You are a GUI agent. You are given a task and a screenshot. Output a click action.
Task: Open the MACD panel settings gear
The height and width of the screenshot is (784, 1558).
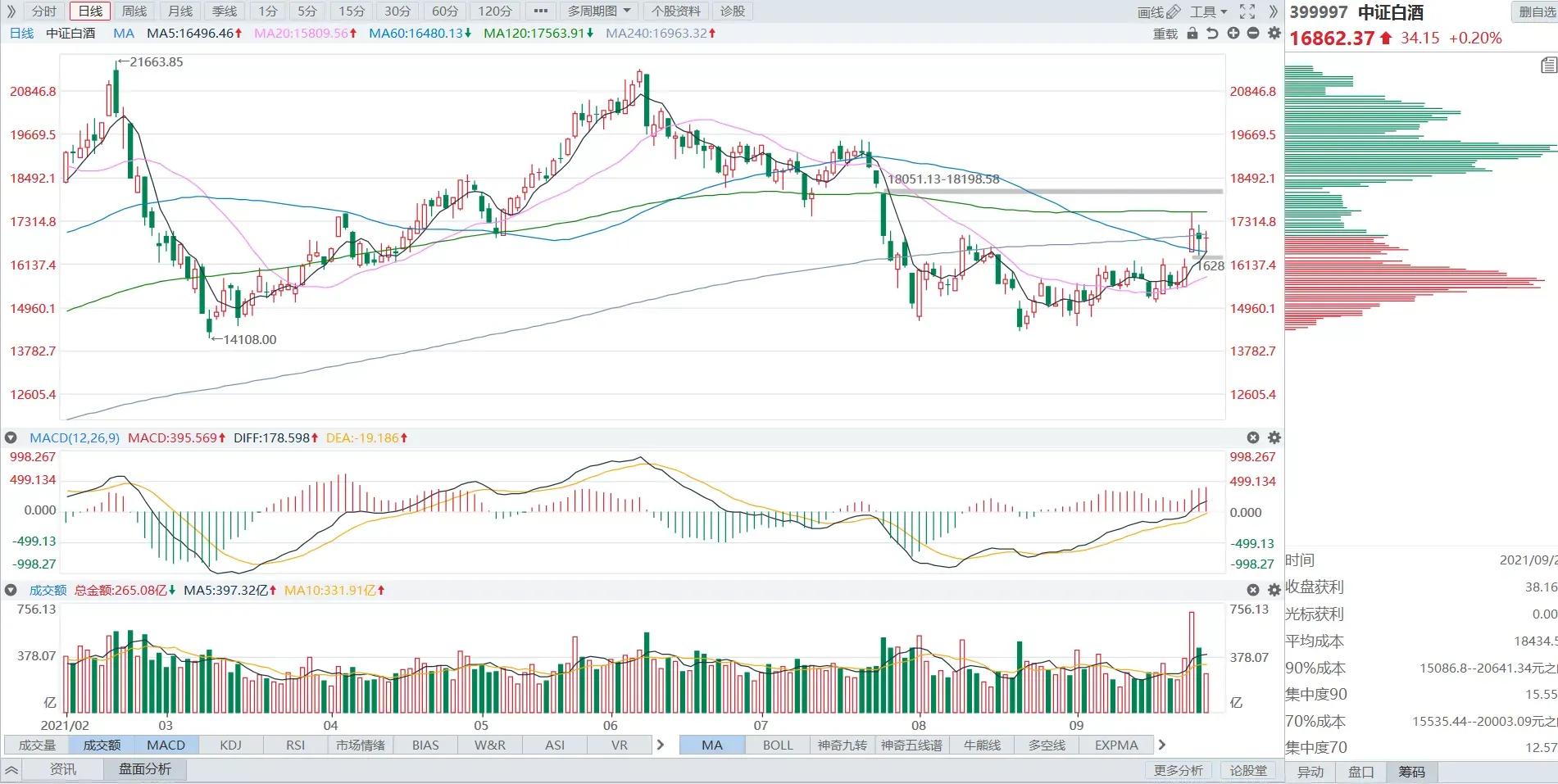click(x=1274, y=437)
